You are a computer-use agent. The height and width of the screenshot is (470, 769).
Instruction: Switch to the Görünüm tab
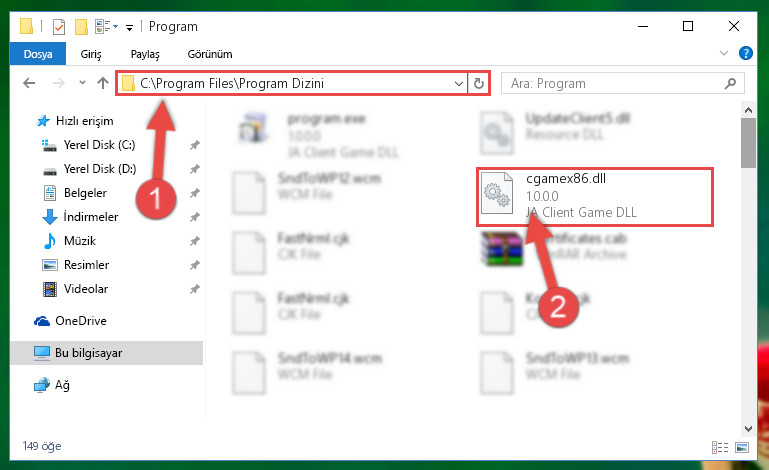pyautogui.click(x=210, y=54)
